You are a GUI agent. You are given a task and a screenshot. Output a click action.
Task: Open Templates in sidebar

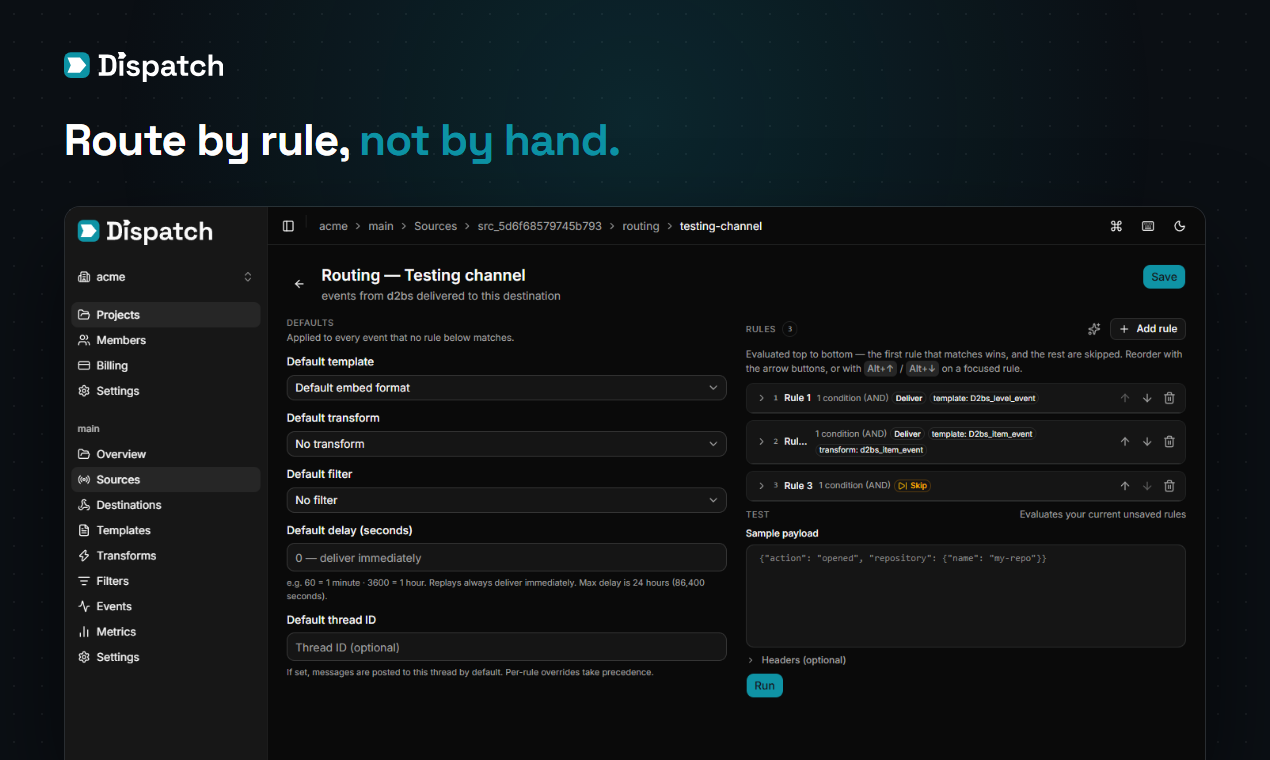[x=166, y=531]
